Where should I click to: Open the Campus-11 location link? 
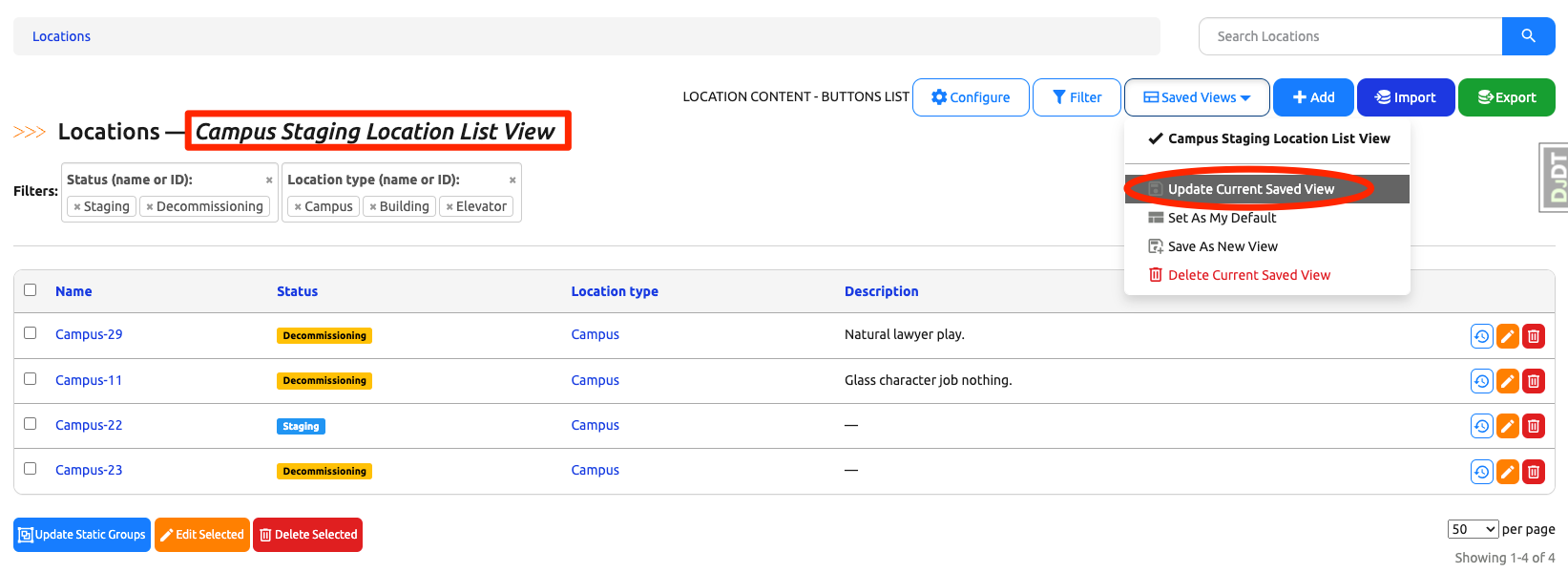89,380
